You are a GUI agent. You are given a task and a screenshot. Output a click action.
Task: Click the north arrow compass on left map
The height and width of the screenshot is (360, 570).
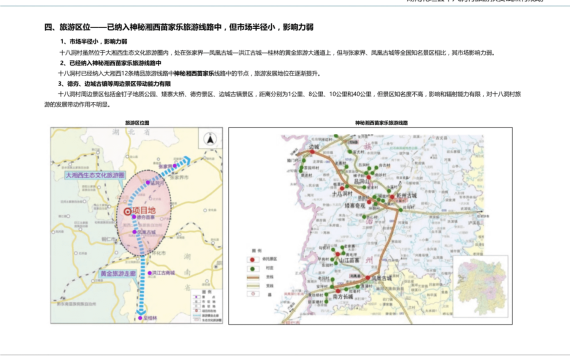pos(210,139)
